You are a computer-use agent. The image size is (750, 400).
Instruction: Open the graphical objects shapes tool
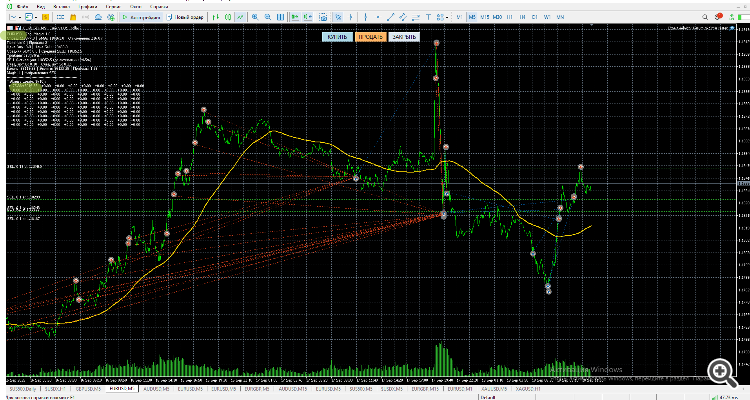[440, 17]
